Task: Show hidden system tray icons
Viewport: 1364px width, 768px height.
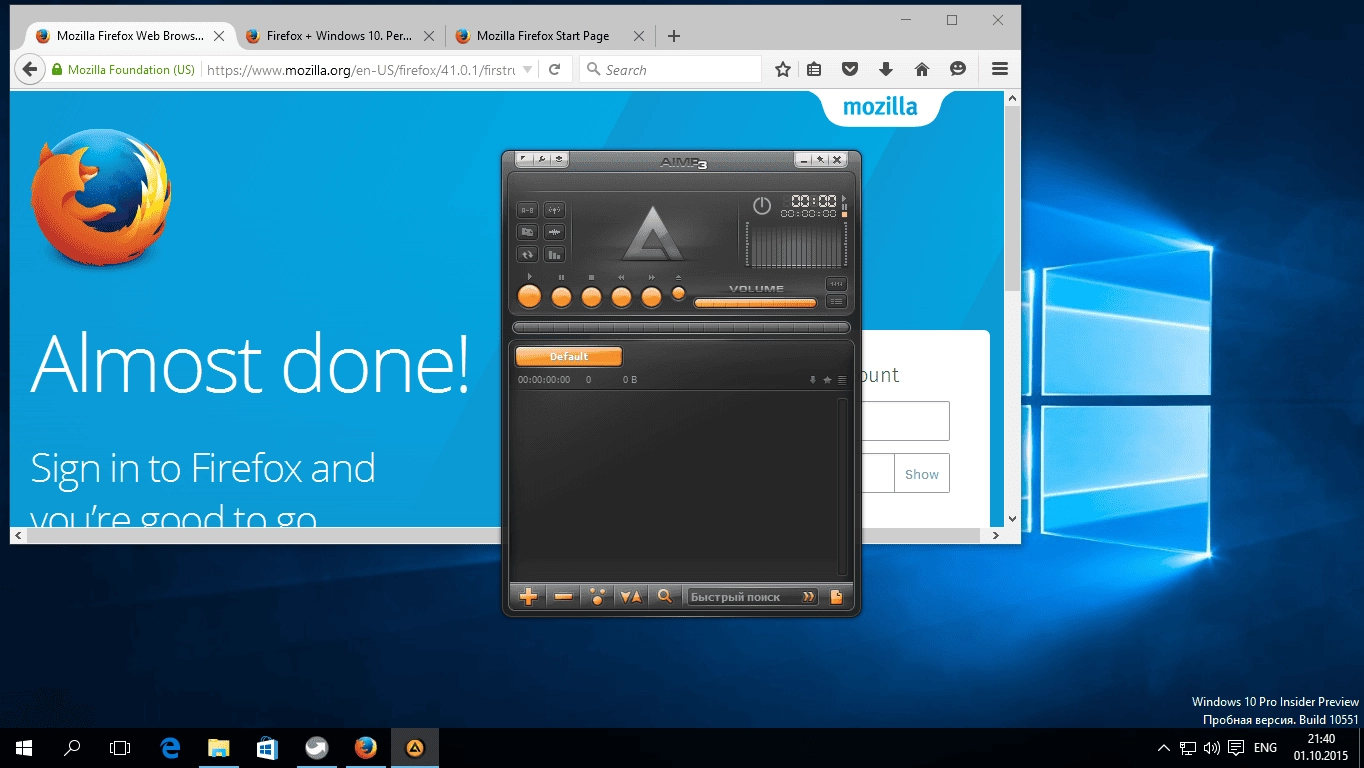Action: 1163,748
